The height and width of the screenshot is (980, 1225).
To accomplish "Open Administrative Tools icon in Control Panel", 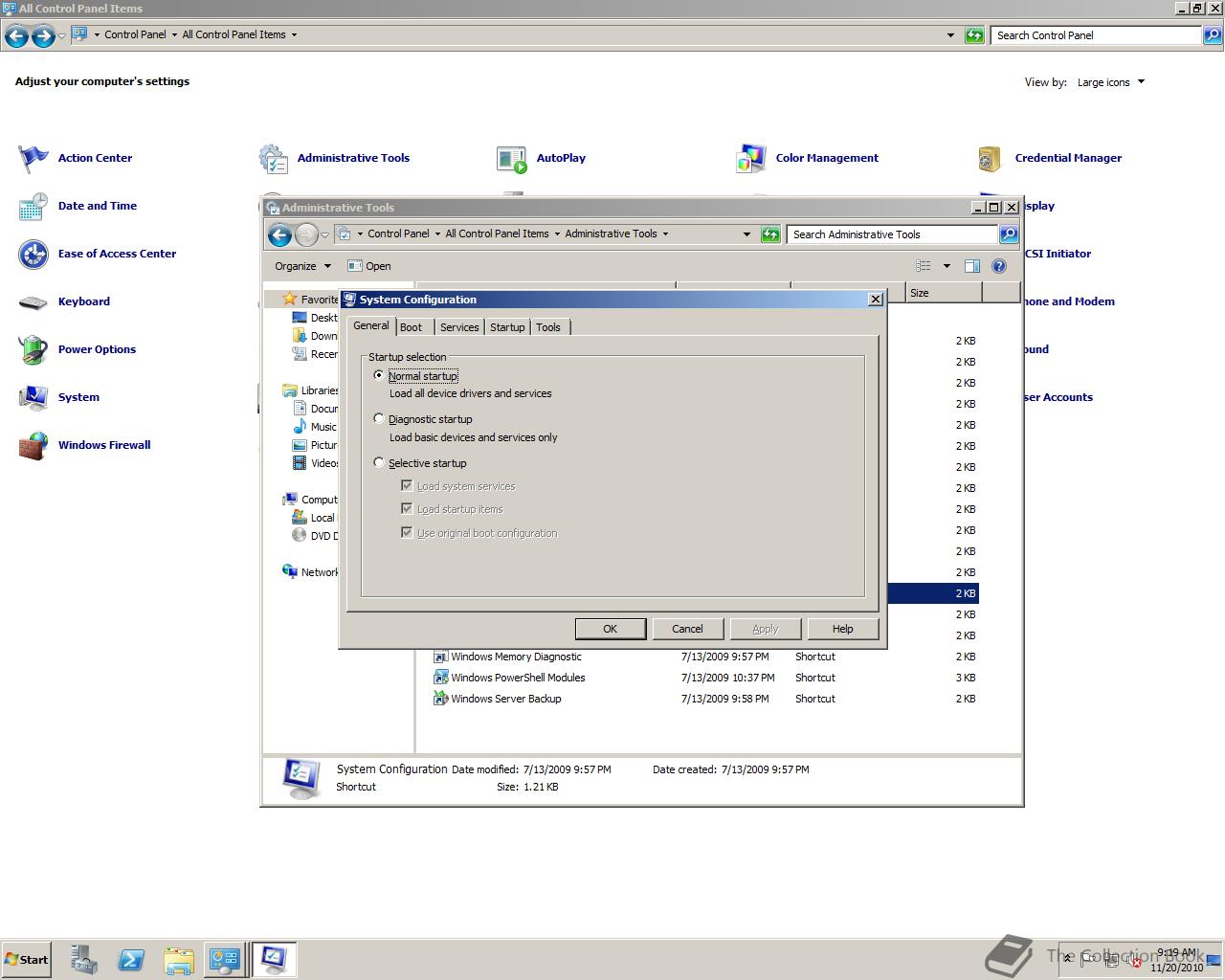I will click(x=274, y=159).
